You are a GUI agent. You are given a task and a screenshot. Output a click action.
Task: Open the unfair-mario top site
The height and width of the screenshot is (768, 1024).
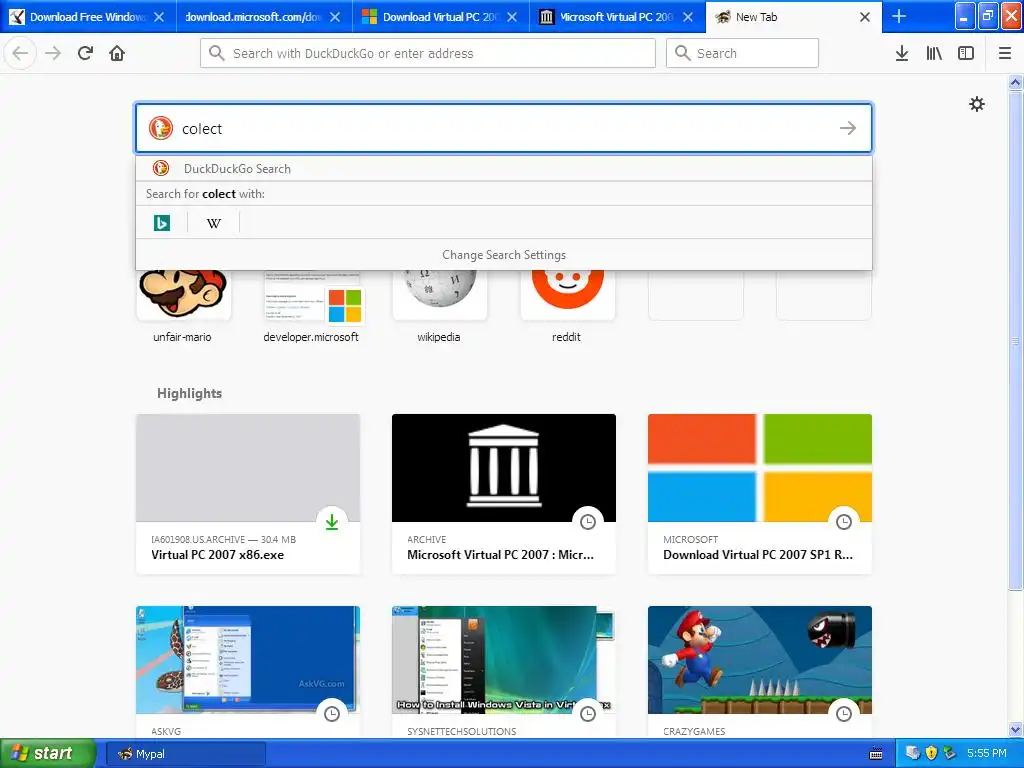click(x=182, y=306)
